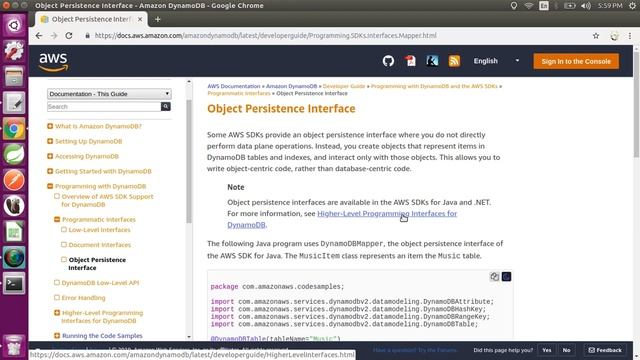Click the sidebar Search input field
This screenshot has height=360, width=640.
pyautogui.click(x=104, y=107)
